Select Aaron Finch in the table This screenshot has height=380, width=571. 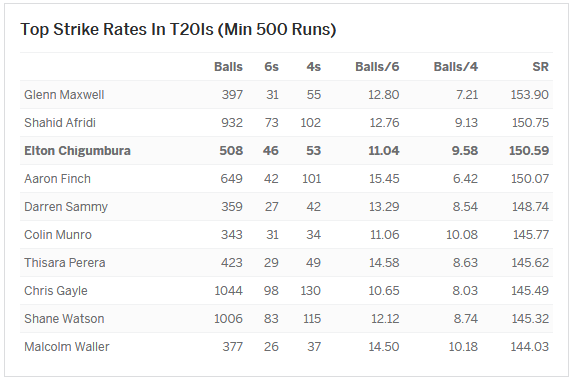click(x=58, y=179)
